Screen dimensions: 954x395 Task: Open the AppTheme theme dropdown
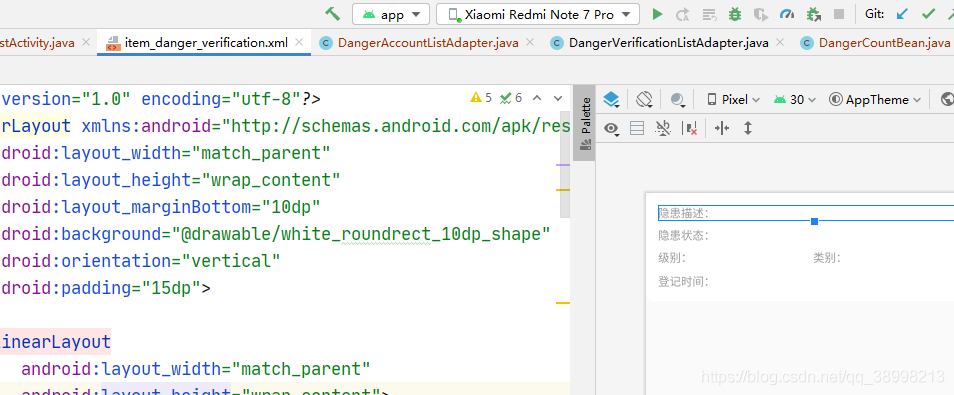876,99
